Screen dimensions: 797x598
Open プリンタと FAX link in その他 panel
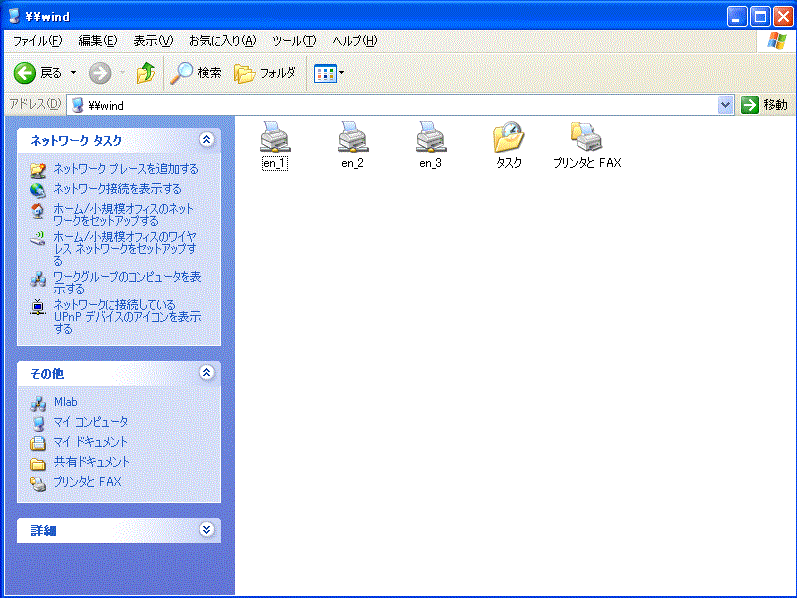87,482
